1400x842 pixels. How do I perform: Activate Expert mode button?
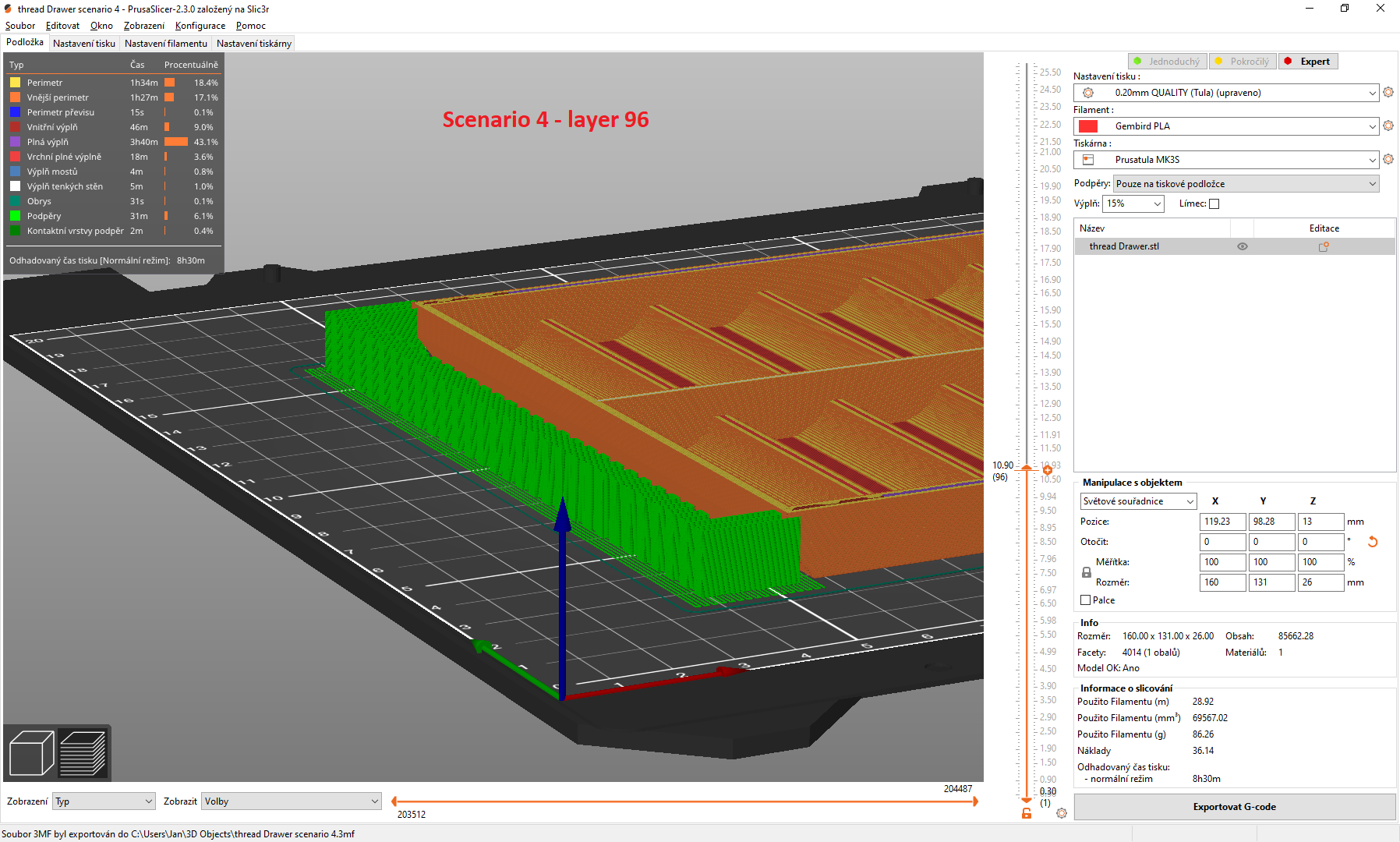pos(1308,61)
